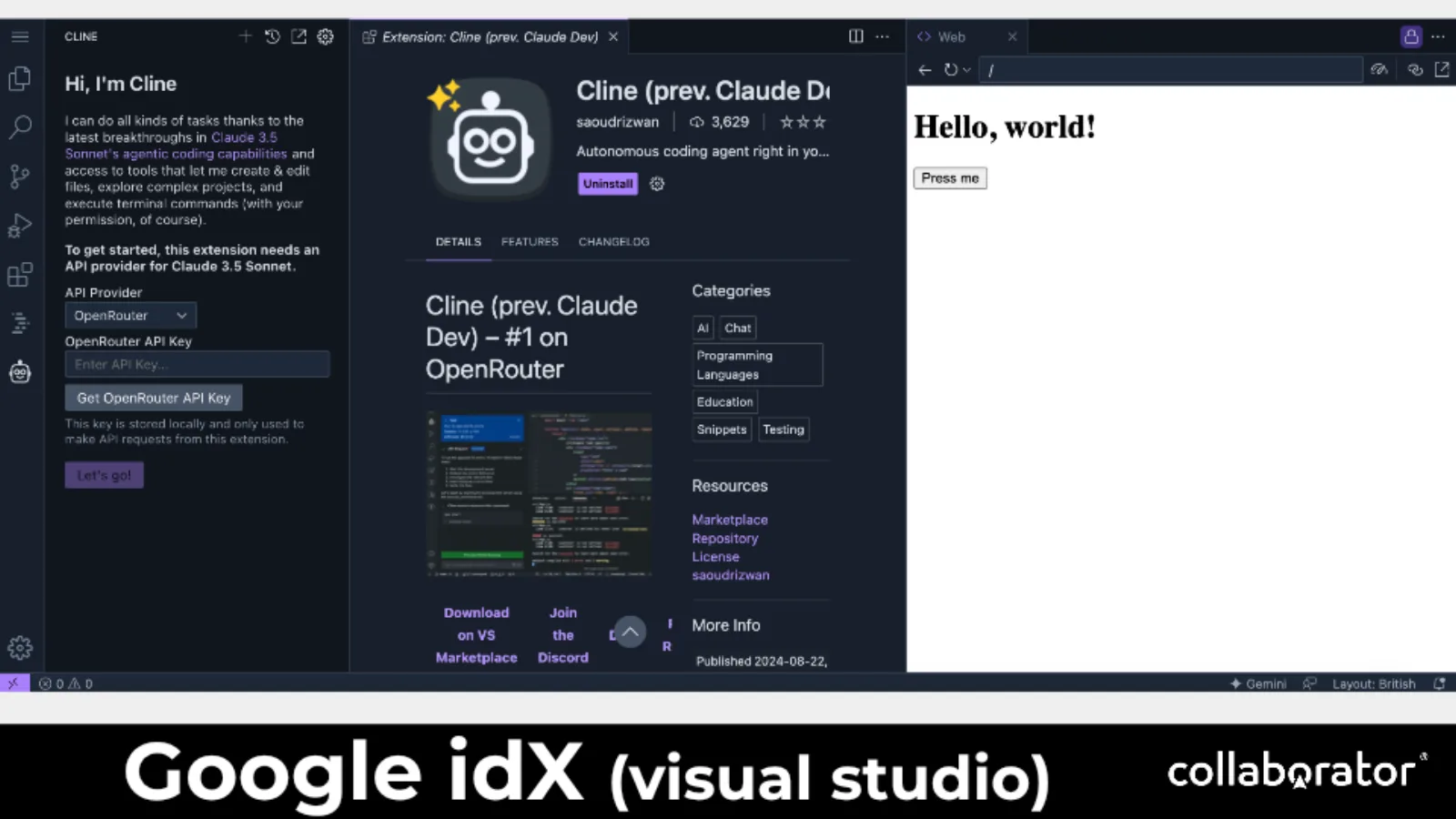The height and width of the screenshot is (819, 1456).
Task: Open Cline settings gear in panel header
Action: click(x=325, y=36)
